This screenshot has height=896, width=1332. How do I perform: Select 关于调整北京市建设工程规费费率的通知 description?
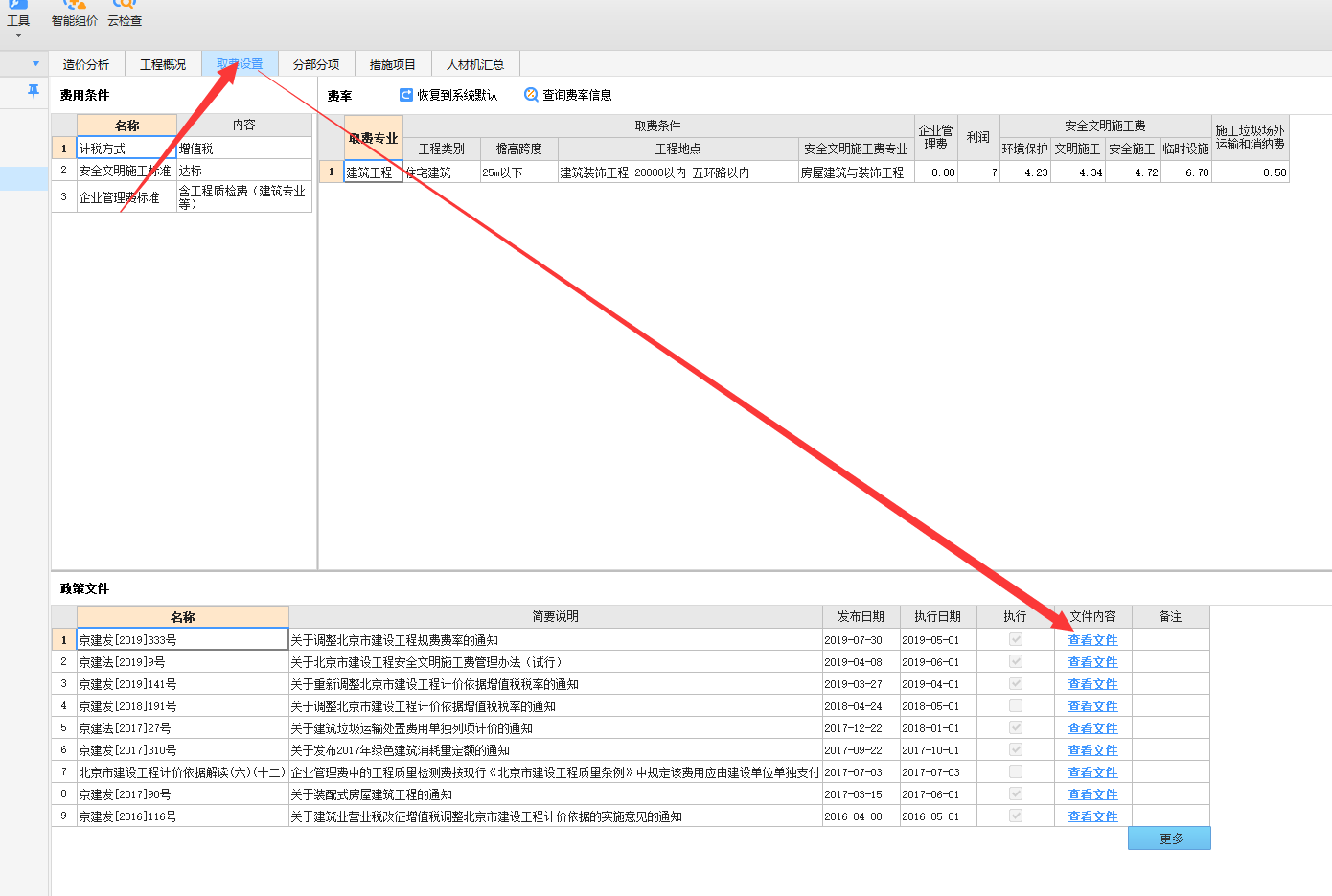(556, 640)
